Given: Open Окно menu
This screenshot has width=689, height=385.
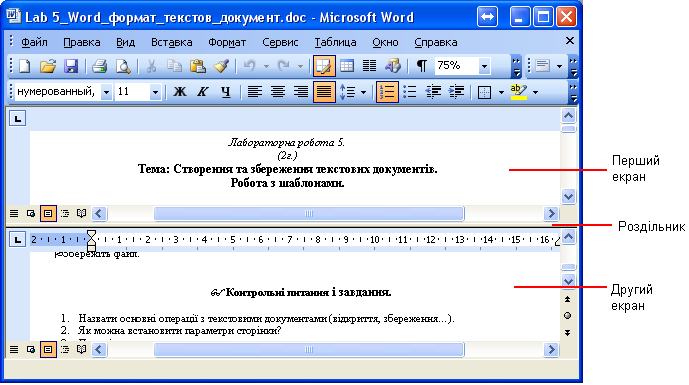Looking at the screenshot, I should pos(385,42).
